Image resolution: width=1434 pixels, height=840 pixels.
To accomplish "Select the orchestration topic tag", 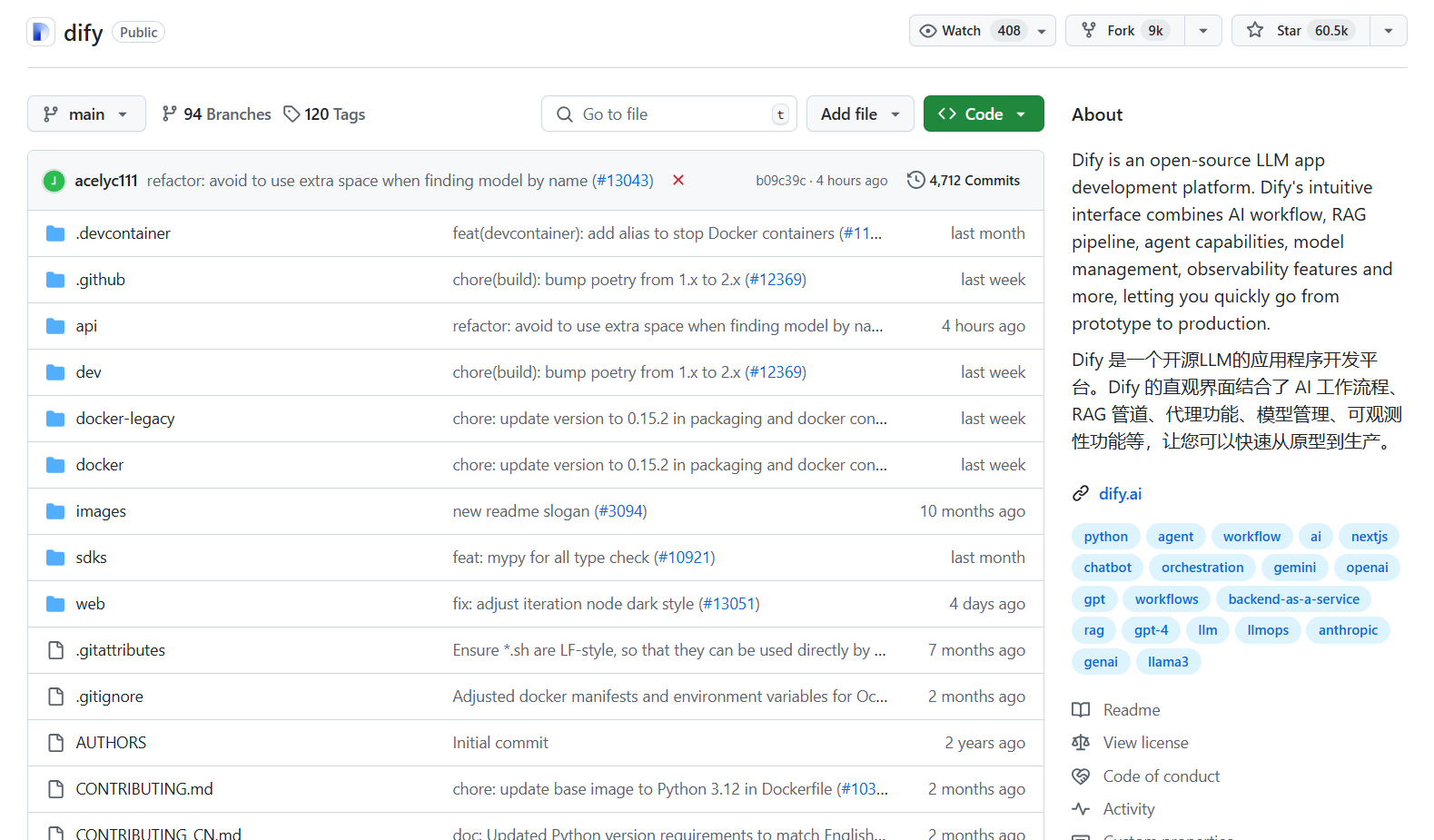I will tap(1202, 568).
